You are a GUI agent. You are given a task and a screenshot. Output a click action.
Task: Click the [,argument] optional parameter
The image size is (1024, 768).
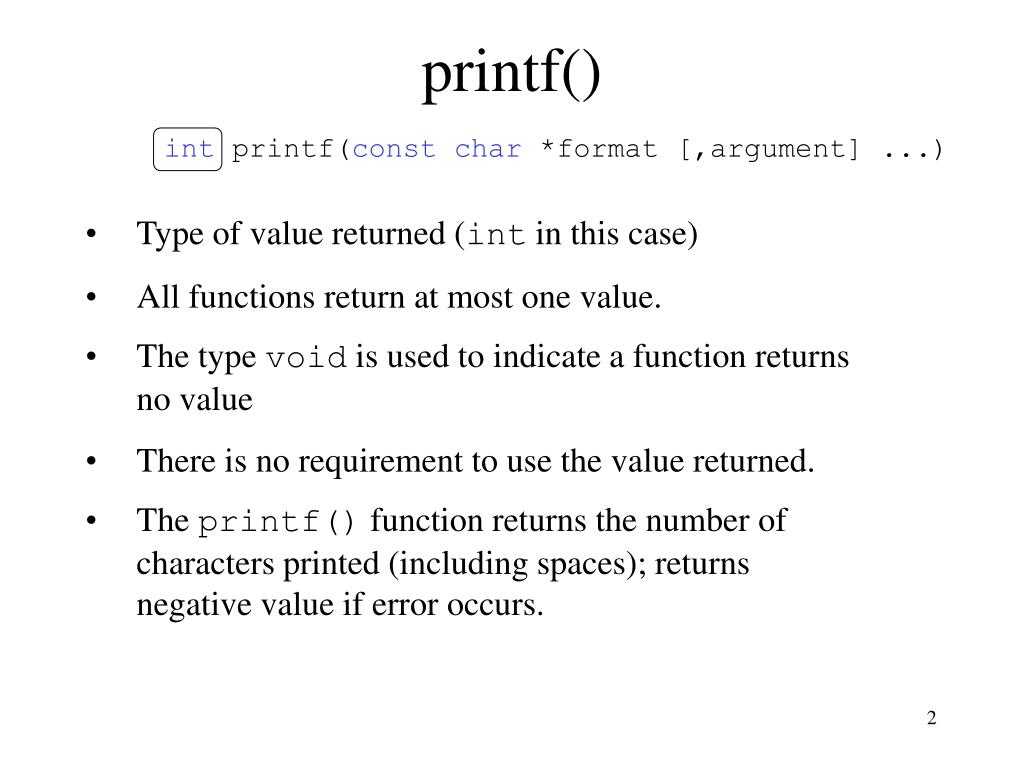tap(769, 150)
